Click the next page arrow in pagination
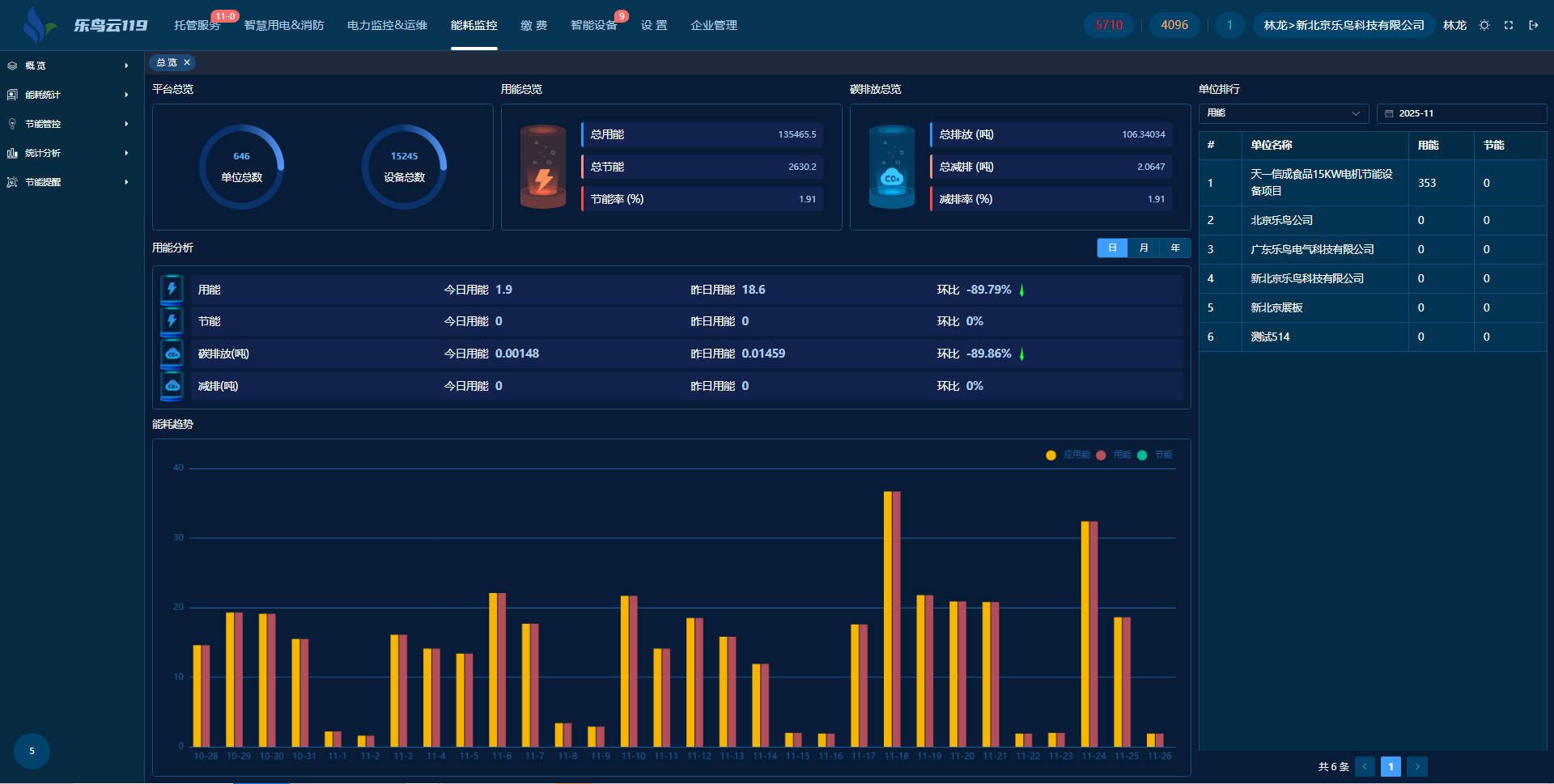 (x=1417, y=766)
